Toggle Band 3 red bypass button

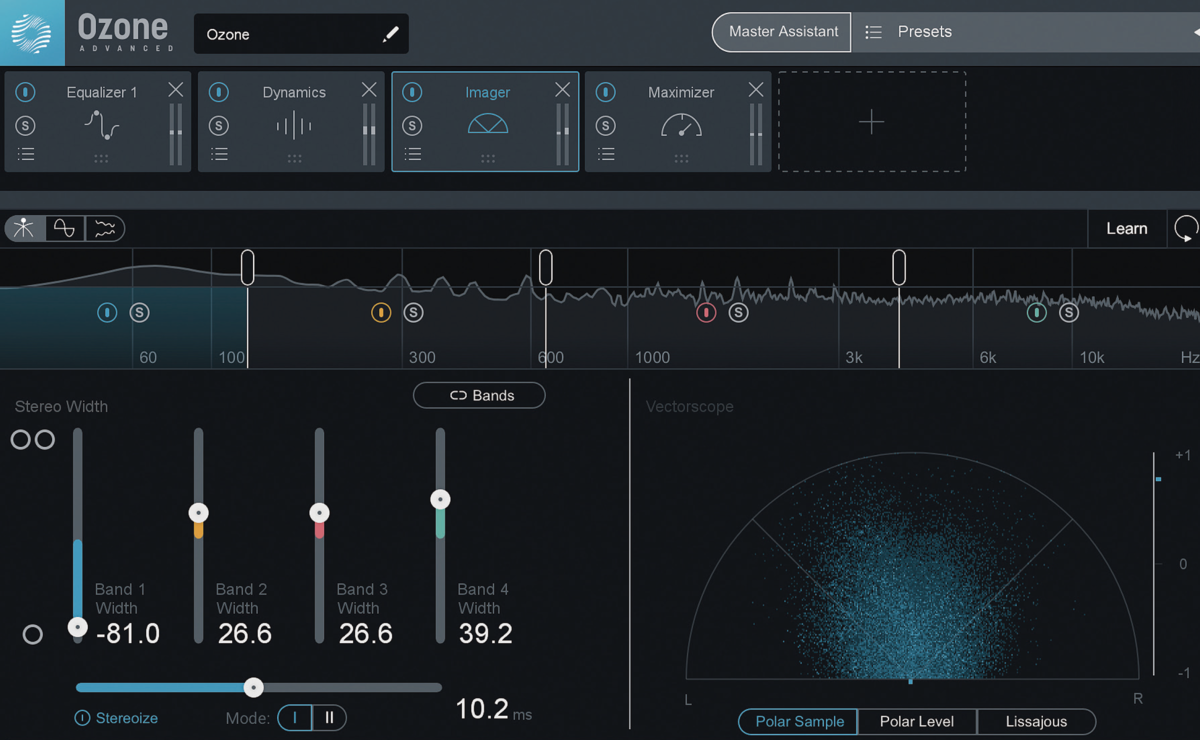coord(706,313)
